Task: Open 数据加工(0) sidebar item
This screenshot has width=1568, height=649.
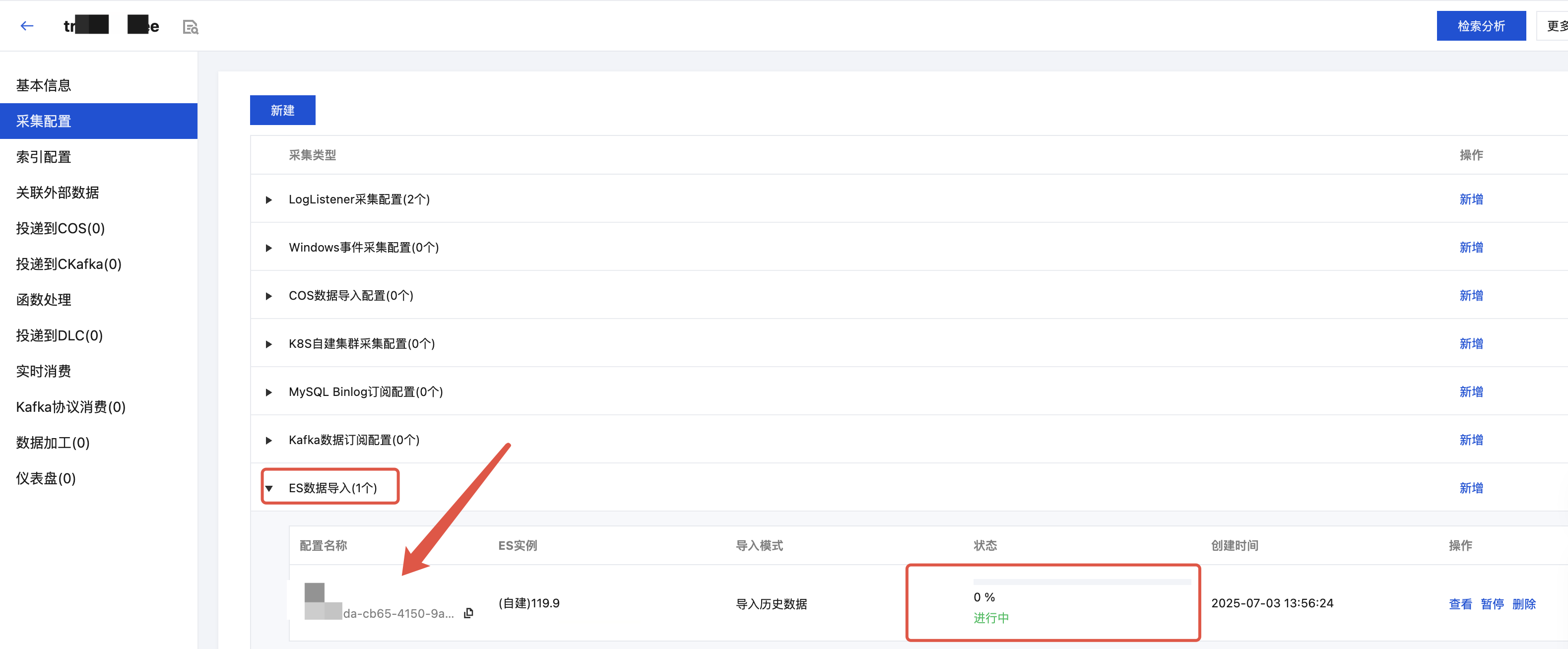Action: [52, 443]
